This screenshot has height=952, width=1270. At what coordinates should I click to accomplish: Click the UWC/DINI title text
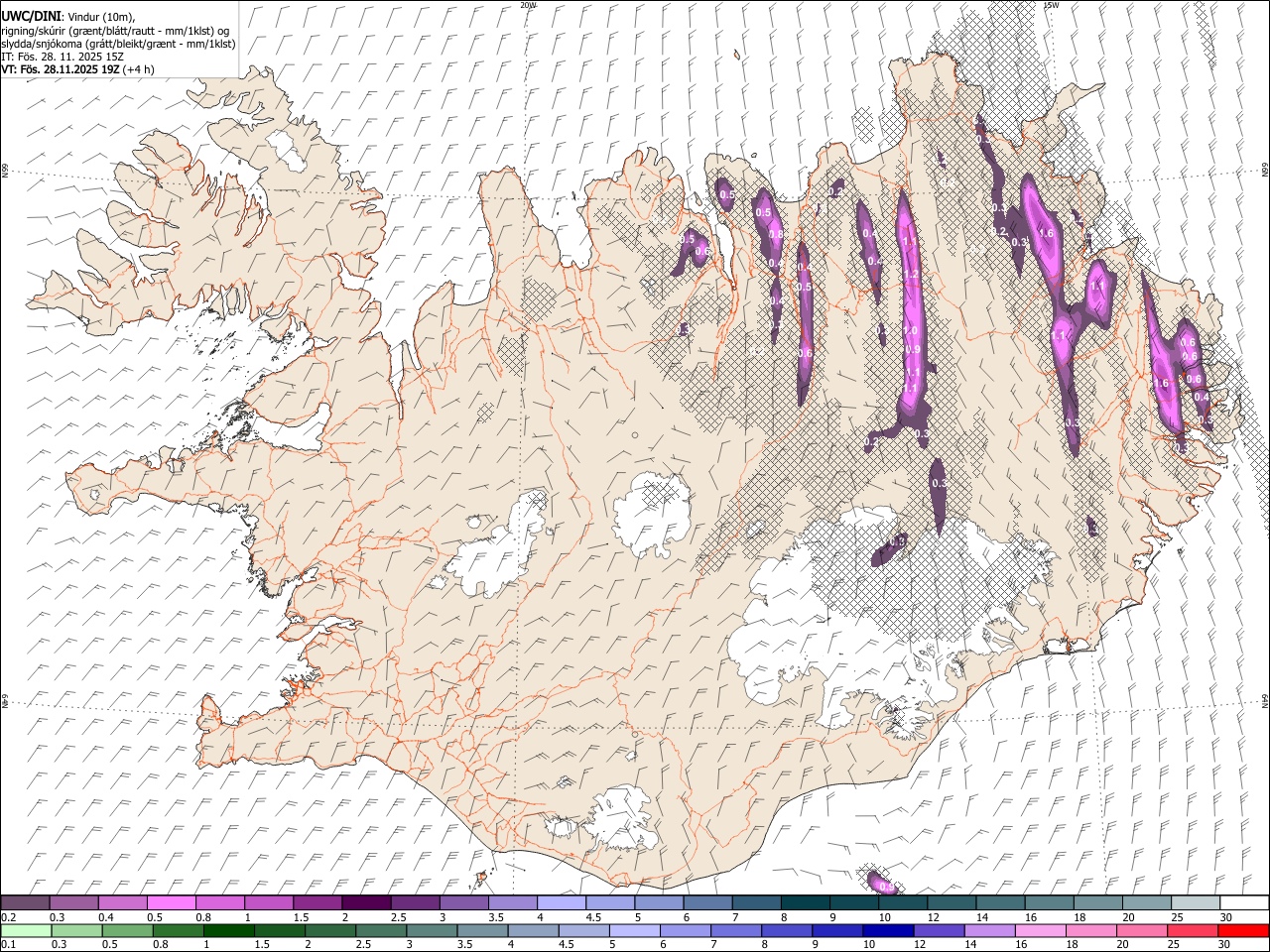coord(30,16)
